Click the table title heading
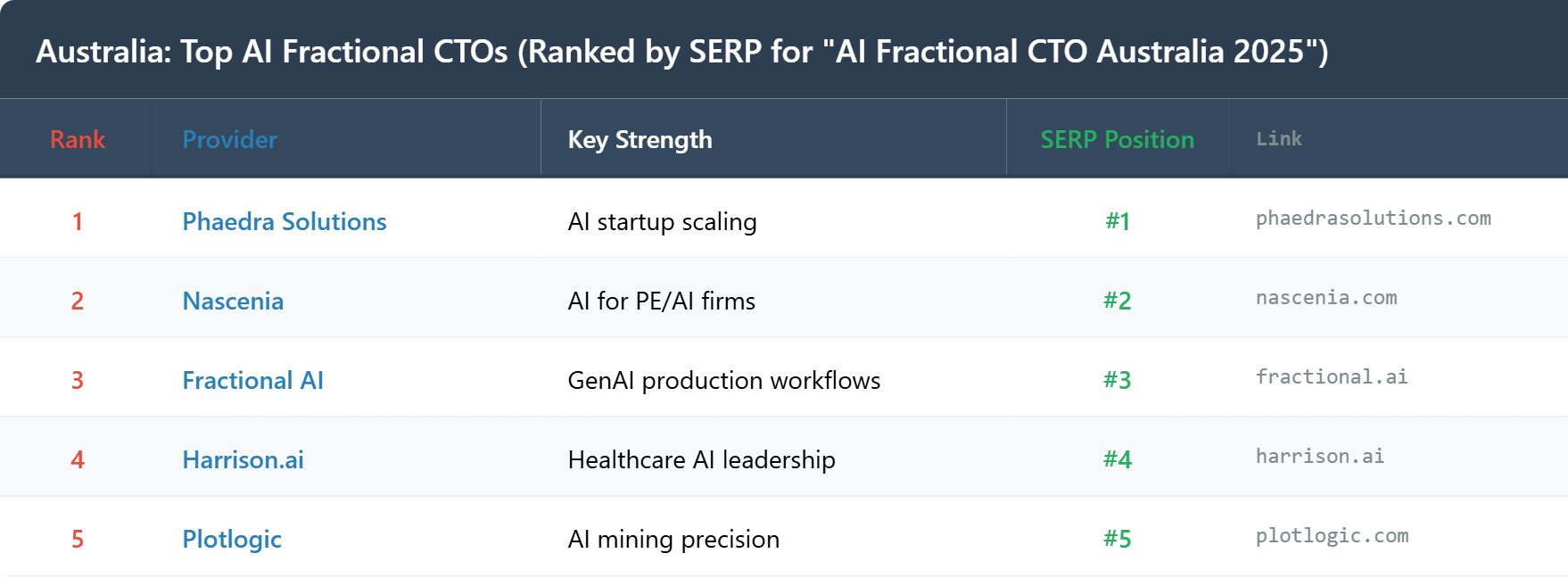This screenshot has height=578, width=1568. coord(681,51)
